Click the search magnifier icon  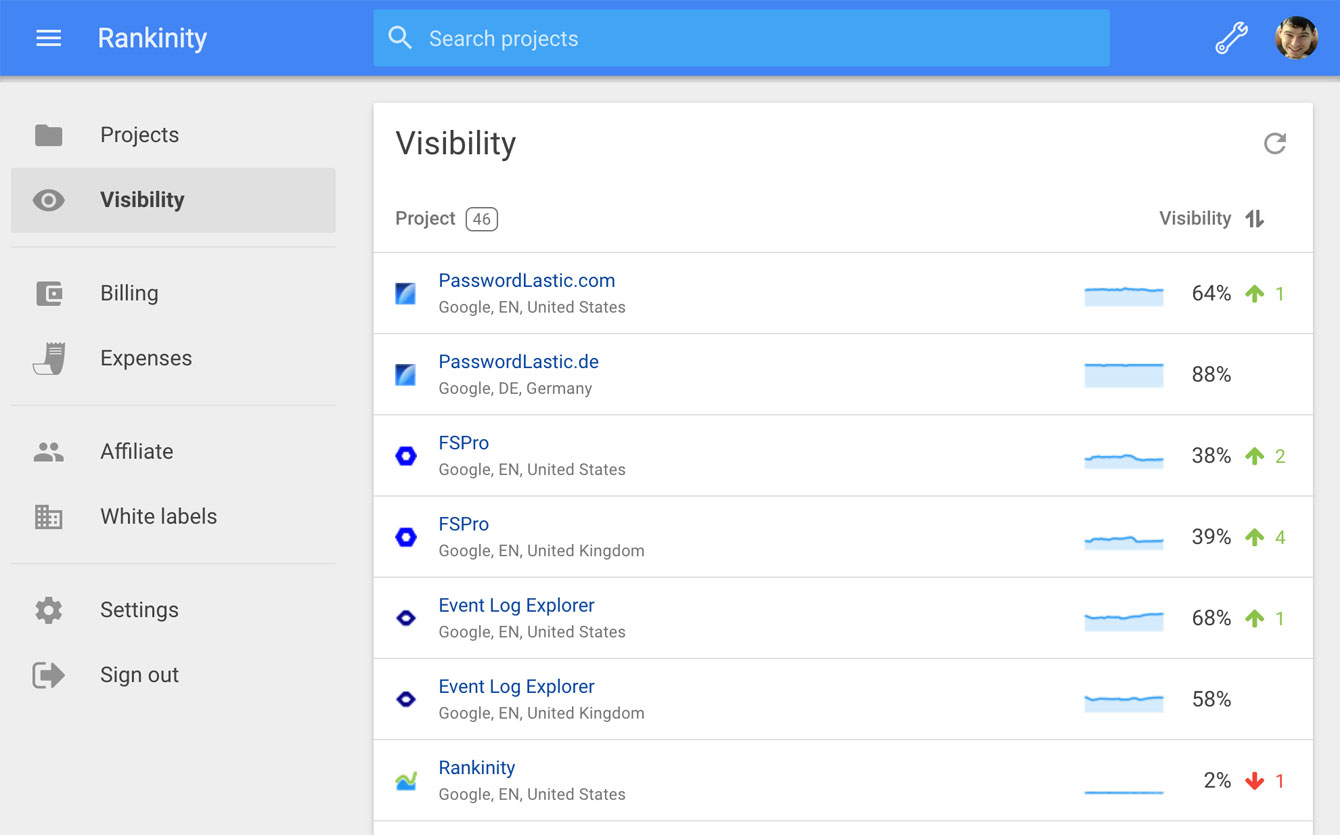pyautogui.click(x=400, y=38)
